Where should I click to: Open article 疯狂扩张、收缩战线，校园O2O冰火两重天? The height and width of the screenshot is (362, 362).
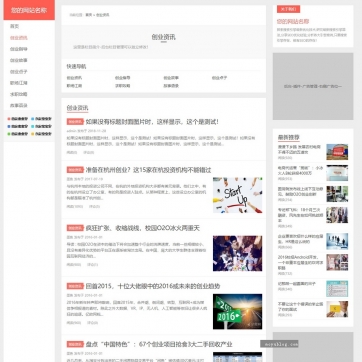(143, 228)
